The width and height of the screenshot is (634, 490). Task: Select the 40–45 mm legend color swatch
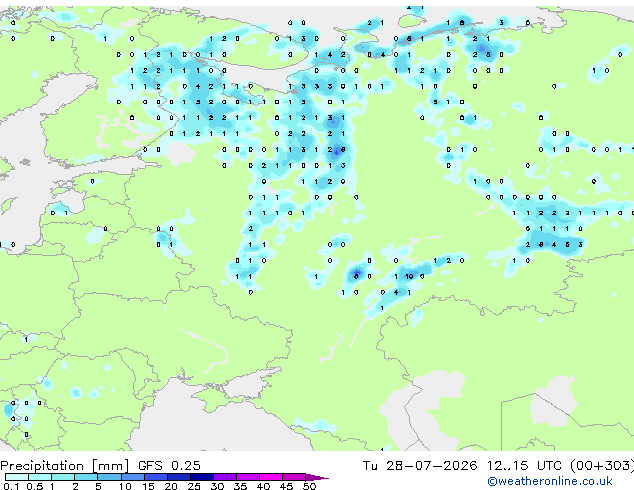[x=271, y=477]
